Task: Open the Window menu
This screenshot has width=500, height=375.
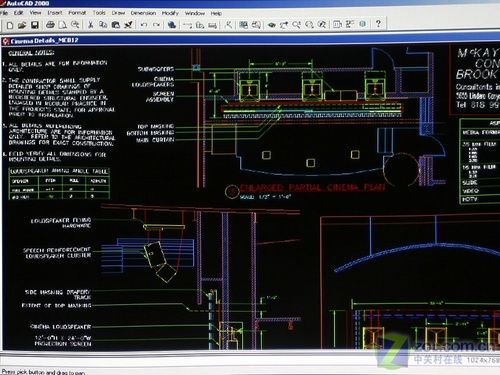Action: [195, 13]
